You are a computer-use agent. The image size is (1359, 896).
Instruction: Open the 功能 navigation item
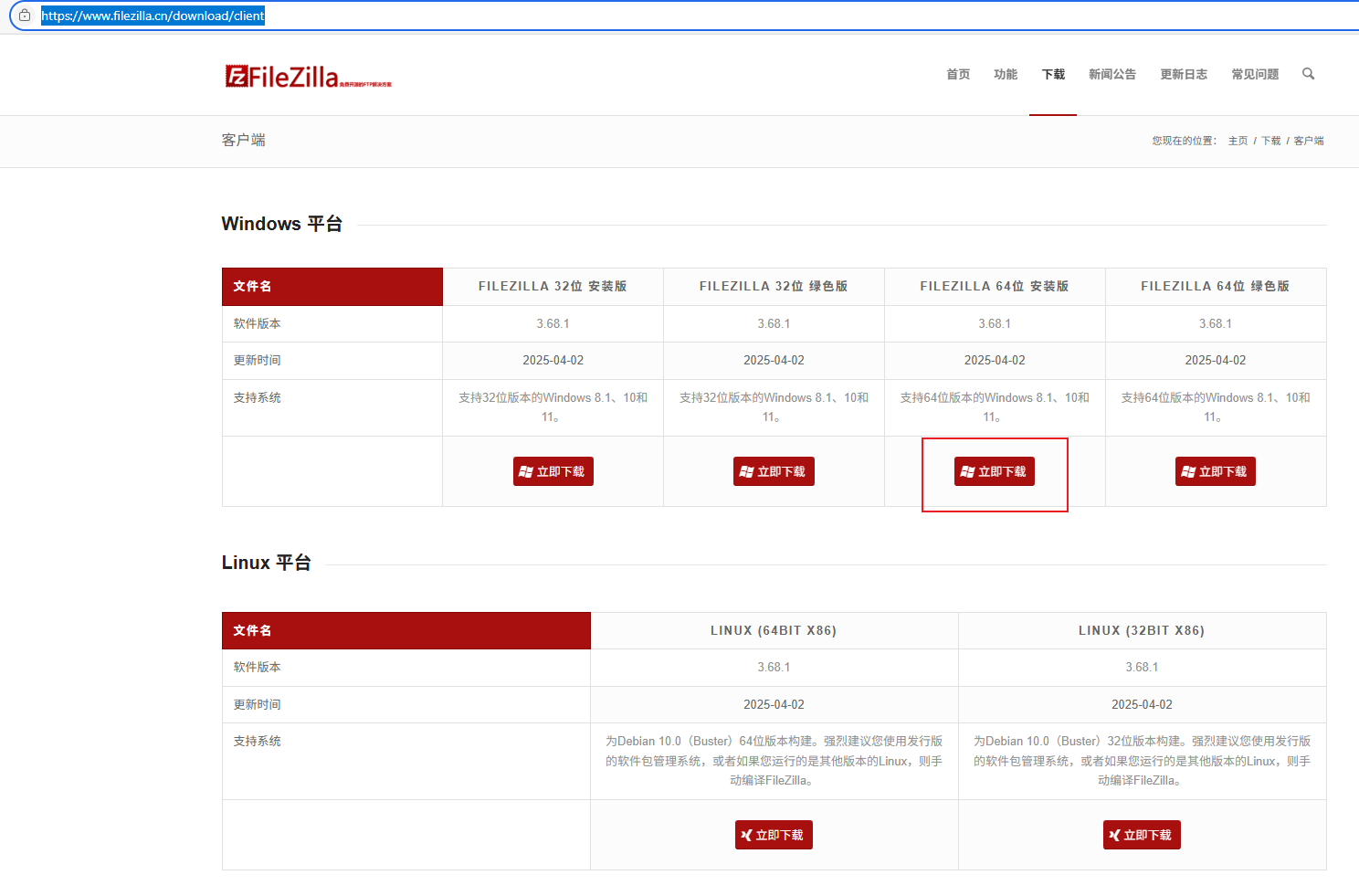[1006, 74]
